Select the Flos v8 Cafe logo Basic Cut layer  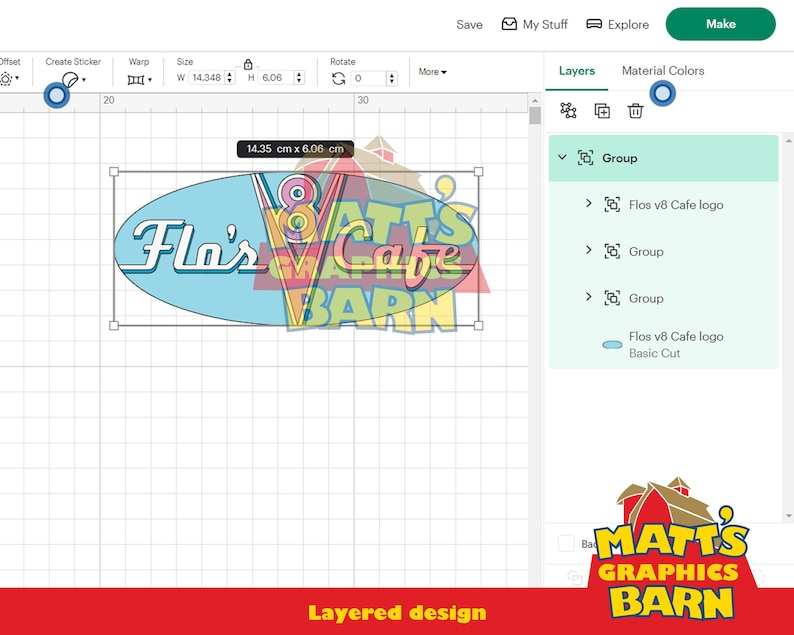click(x=663, y=344)
